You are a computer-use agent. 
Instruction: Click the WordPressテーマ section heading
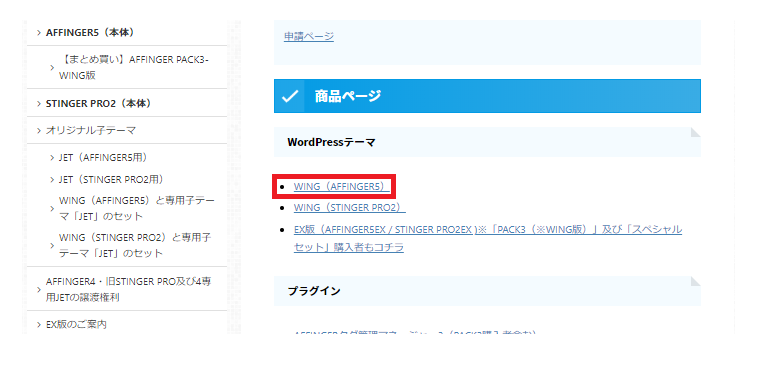[x=487, y=142]
